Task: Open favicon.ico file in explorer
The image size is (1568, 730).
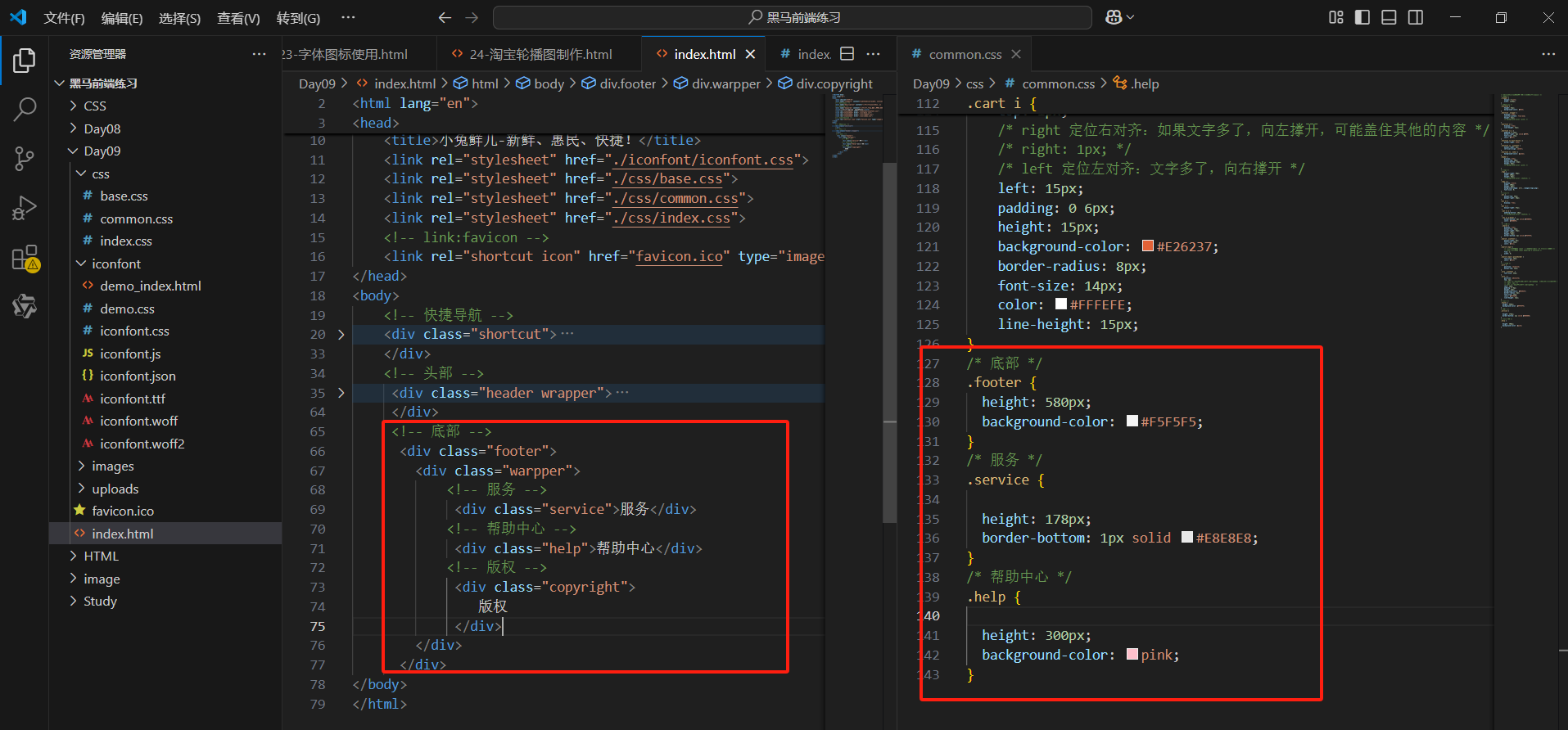Action: 123,511
